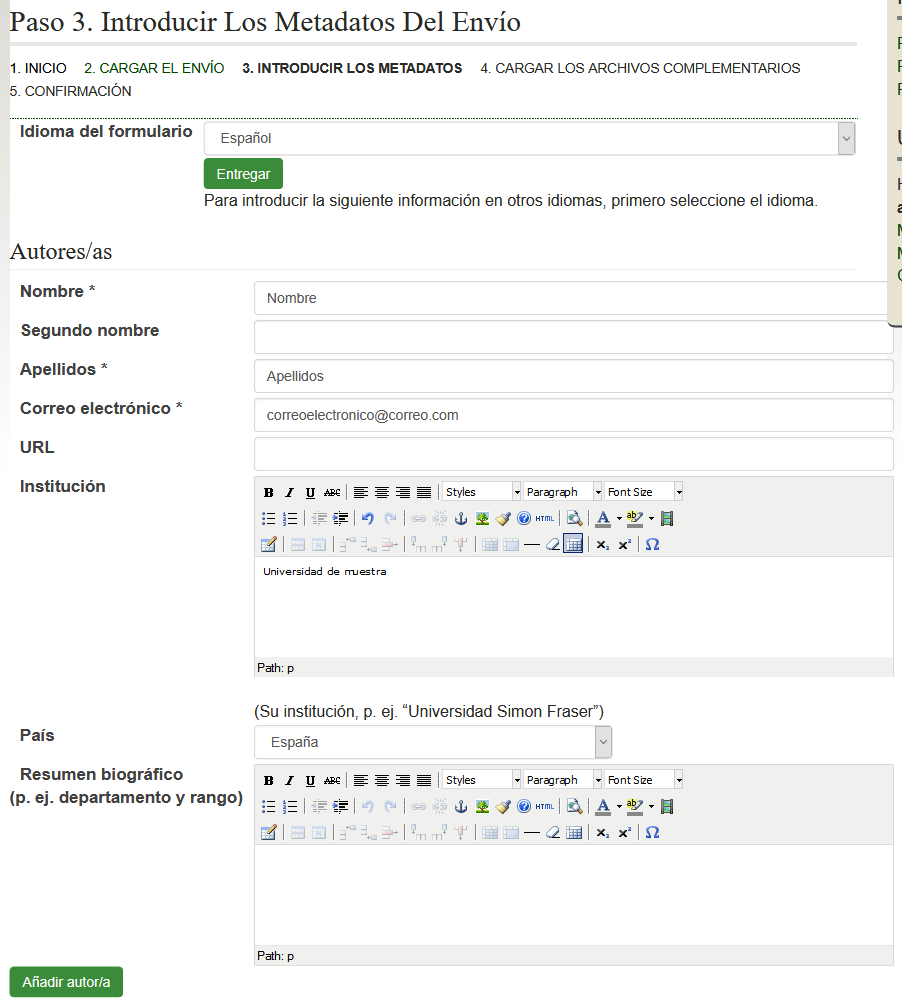Insert anchor in the Institución editor
This screenshot has height=998, width=902.
click(x=461, y=518)
